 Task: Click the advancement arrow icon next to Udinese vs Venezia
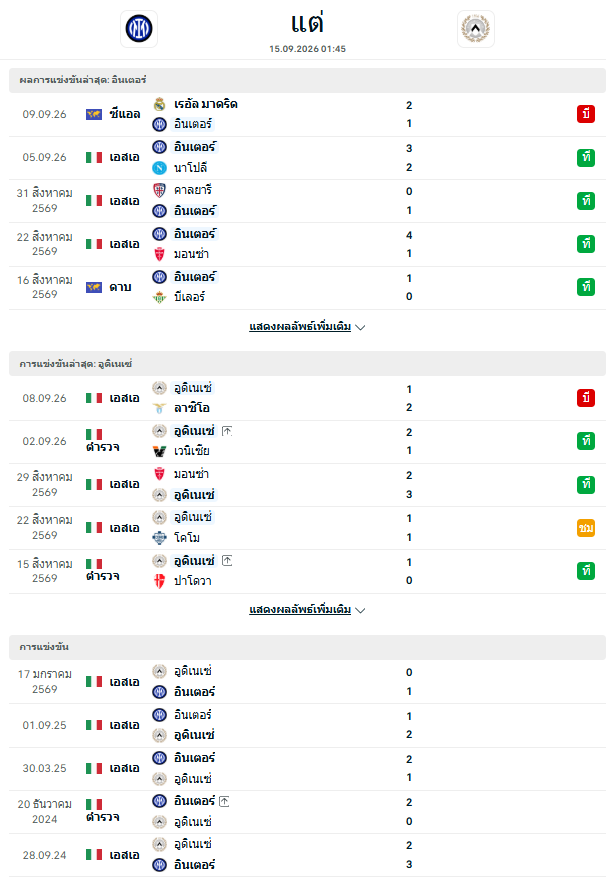pyautogui.click(x=227, y=431)
